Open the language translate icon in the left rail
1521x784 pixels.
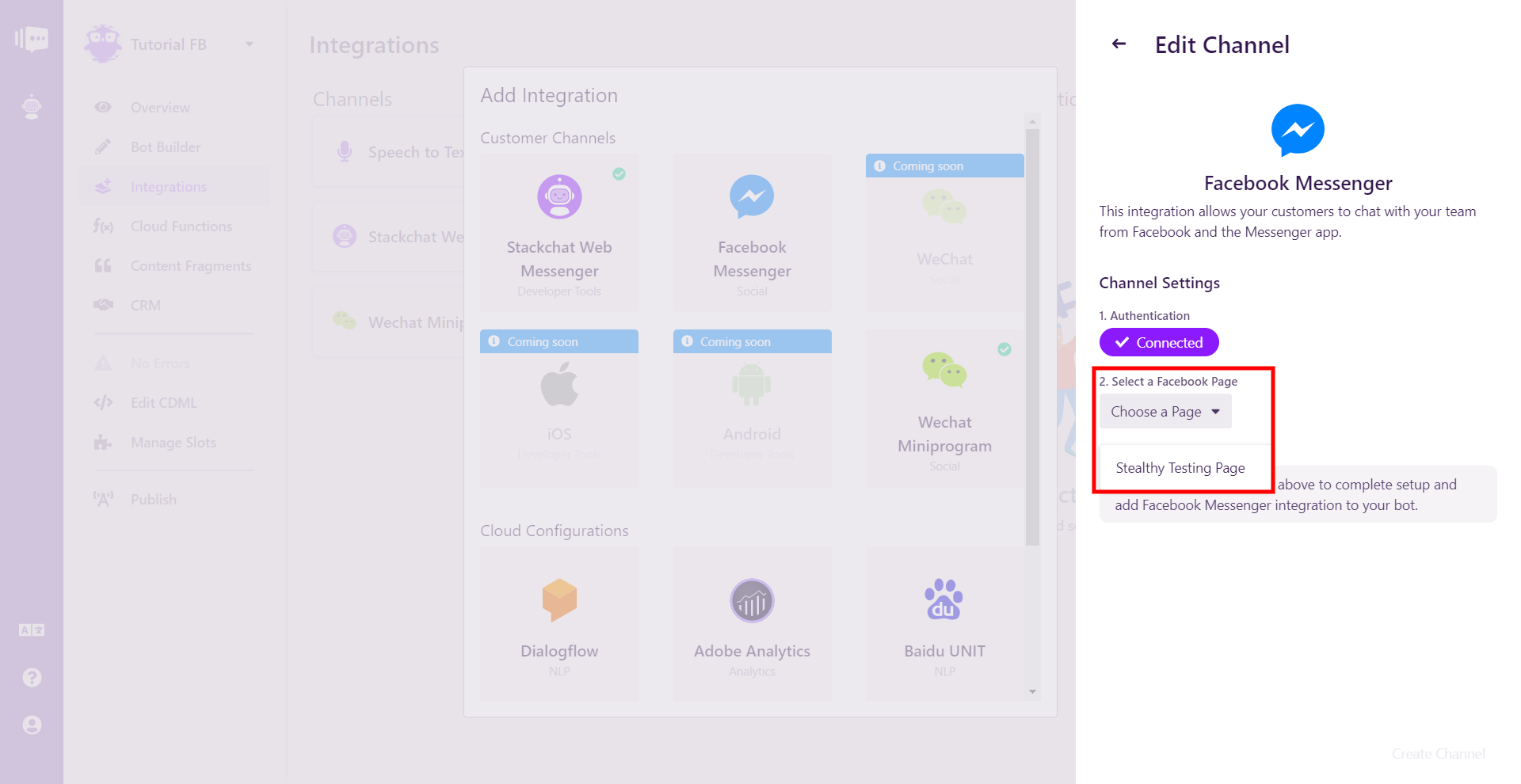(32, 630)
